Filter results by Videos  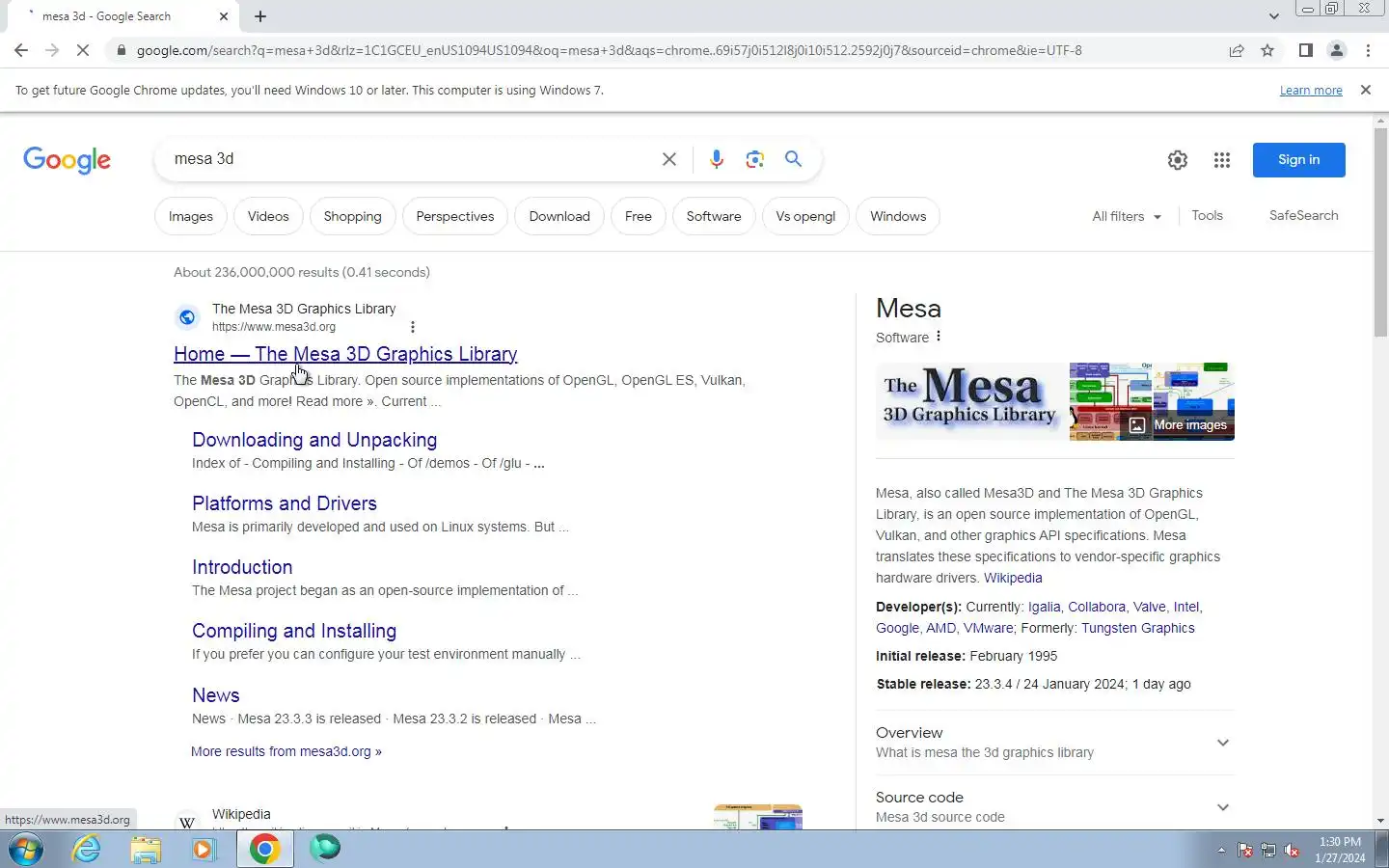click(268, 216)
